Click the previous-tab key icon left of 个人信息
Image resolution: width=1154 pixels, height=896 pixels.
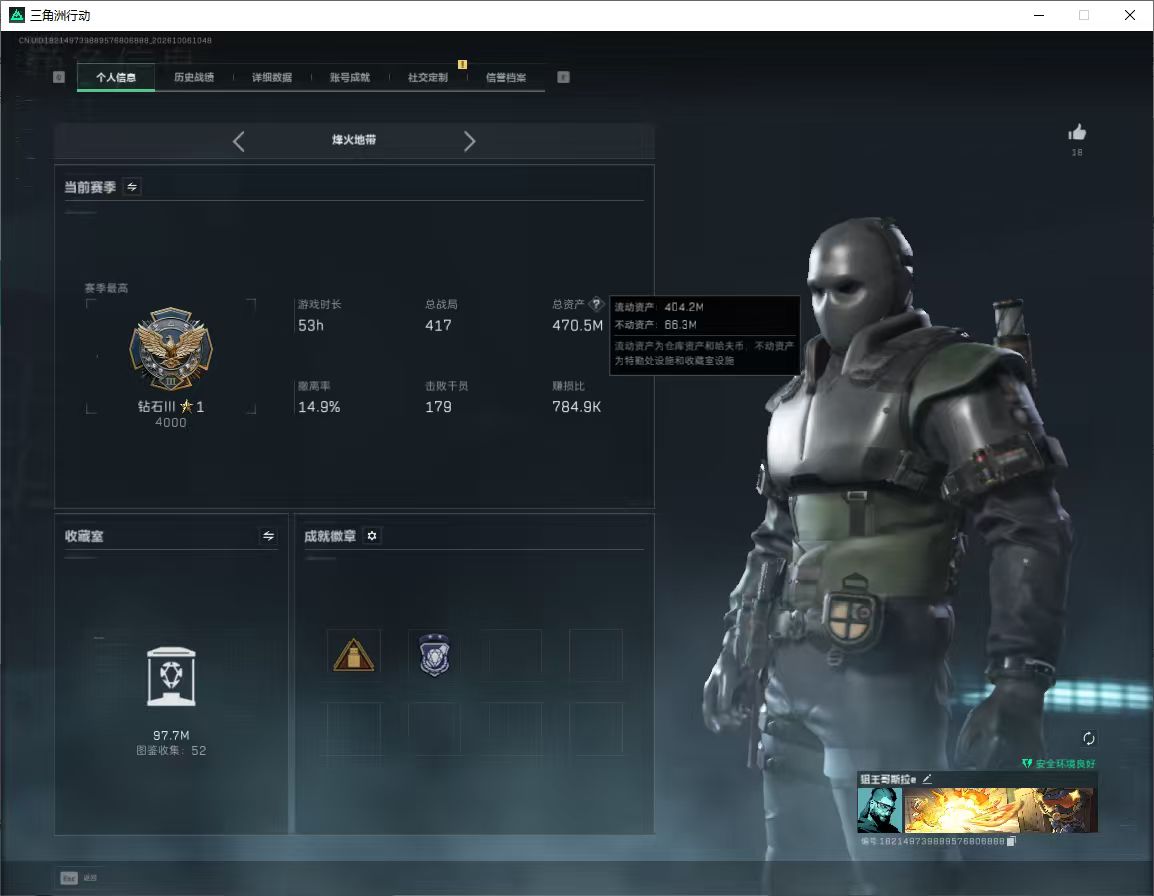coord(59,77)
